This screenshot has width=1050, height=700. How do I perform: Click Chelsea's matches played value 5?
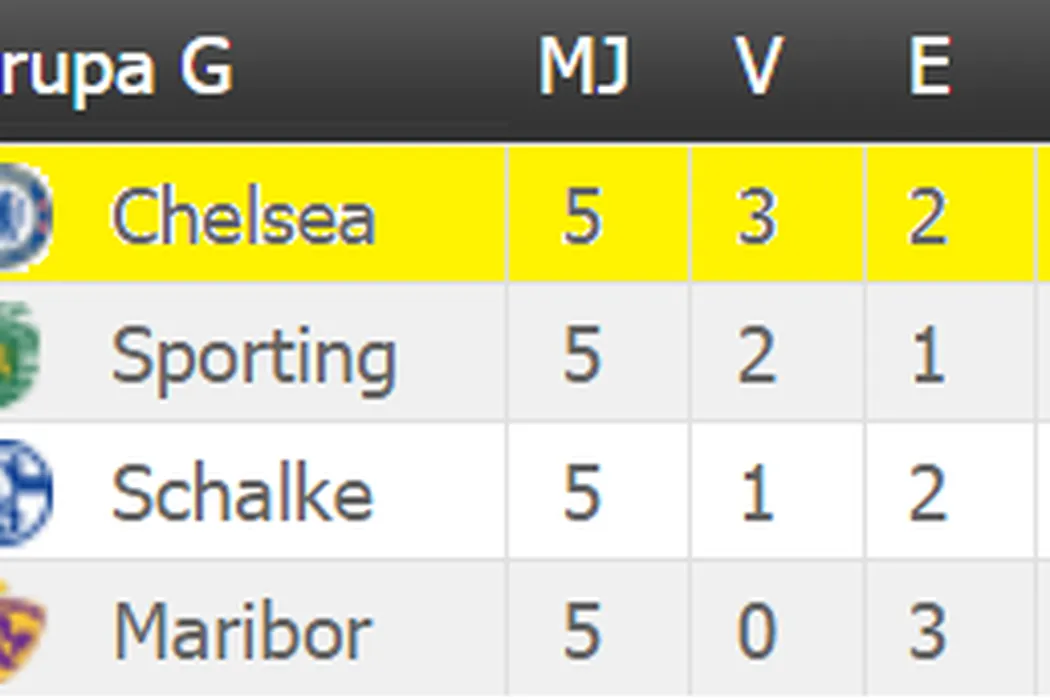pyautogui.click(x=583, y=217)
